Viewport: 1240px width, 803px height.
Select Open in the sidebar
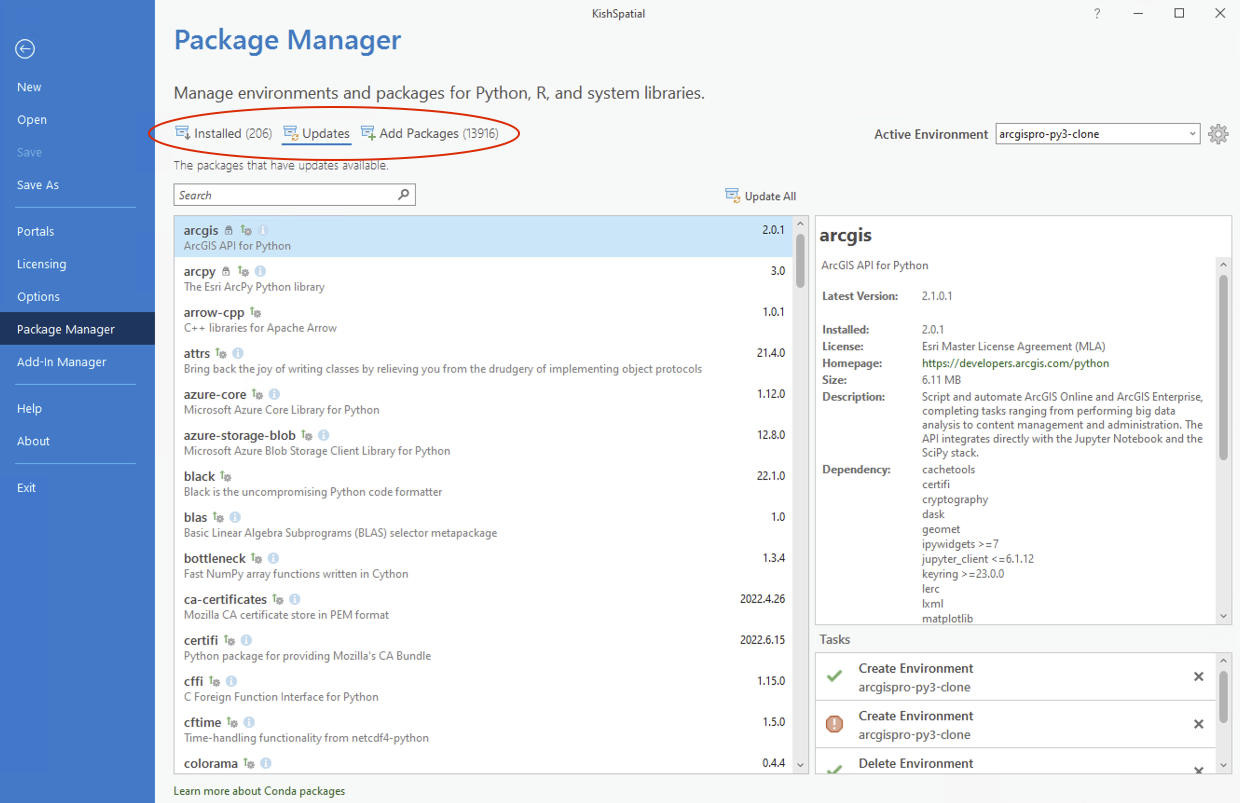32,120
